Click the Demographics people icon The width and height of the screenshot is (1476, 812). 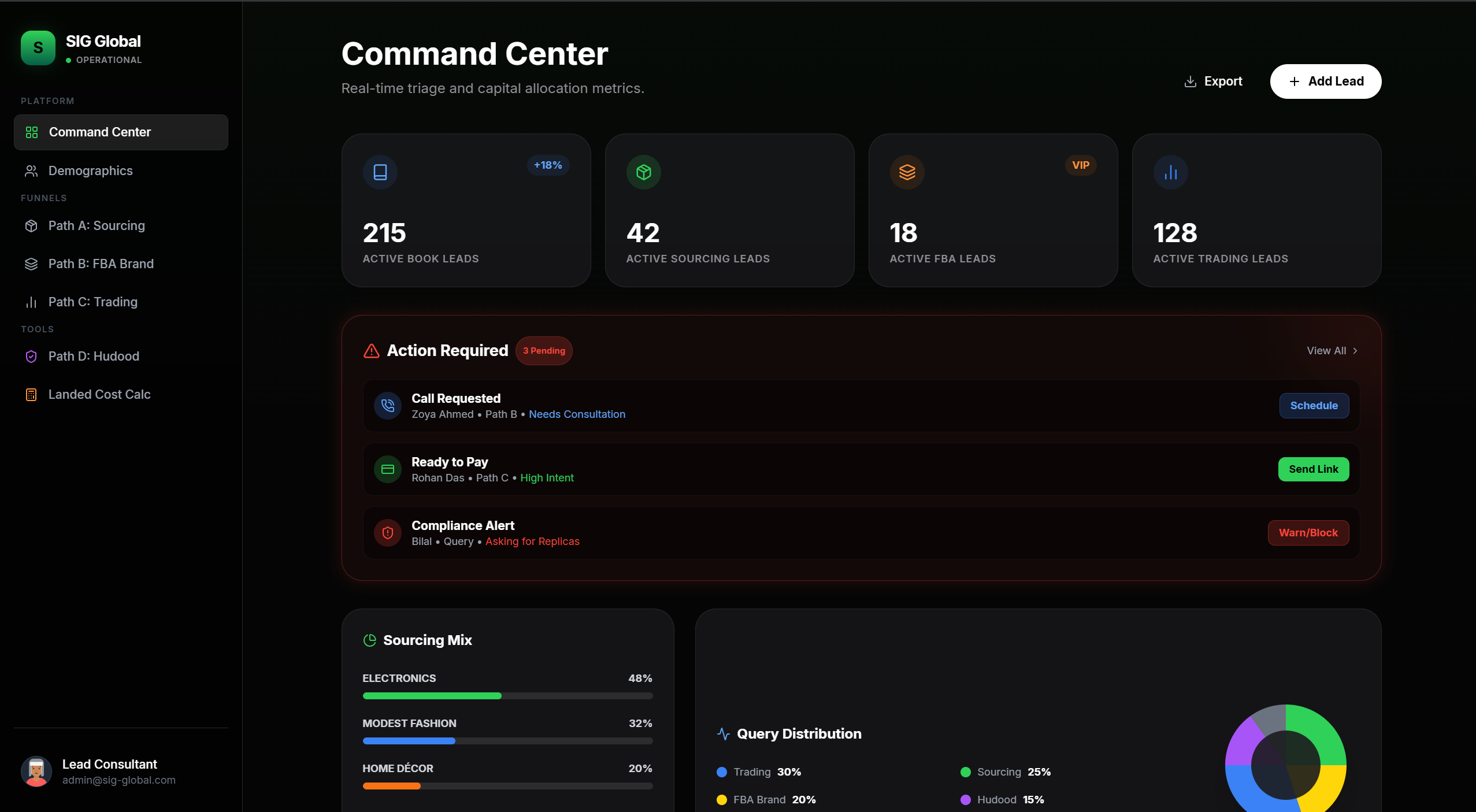[x=32, y=170]
